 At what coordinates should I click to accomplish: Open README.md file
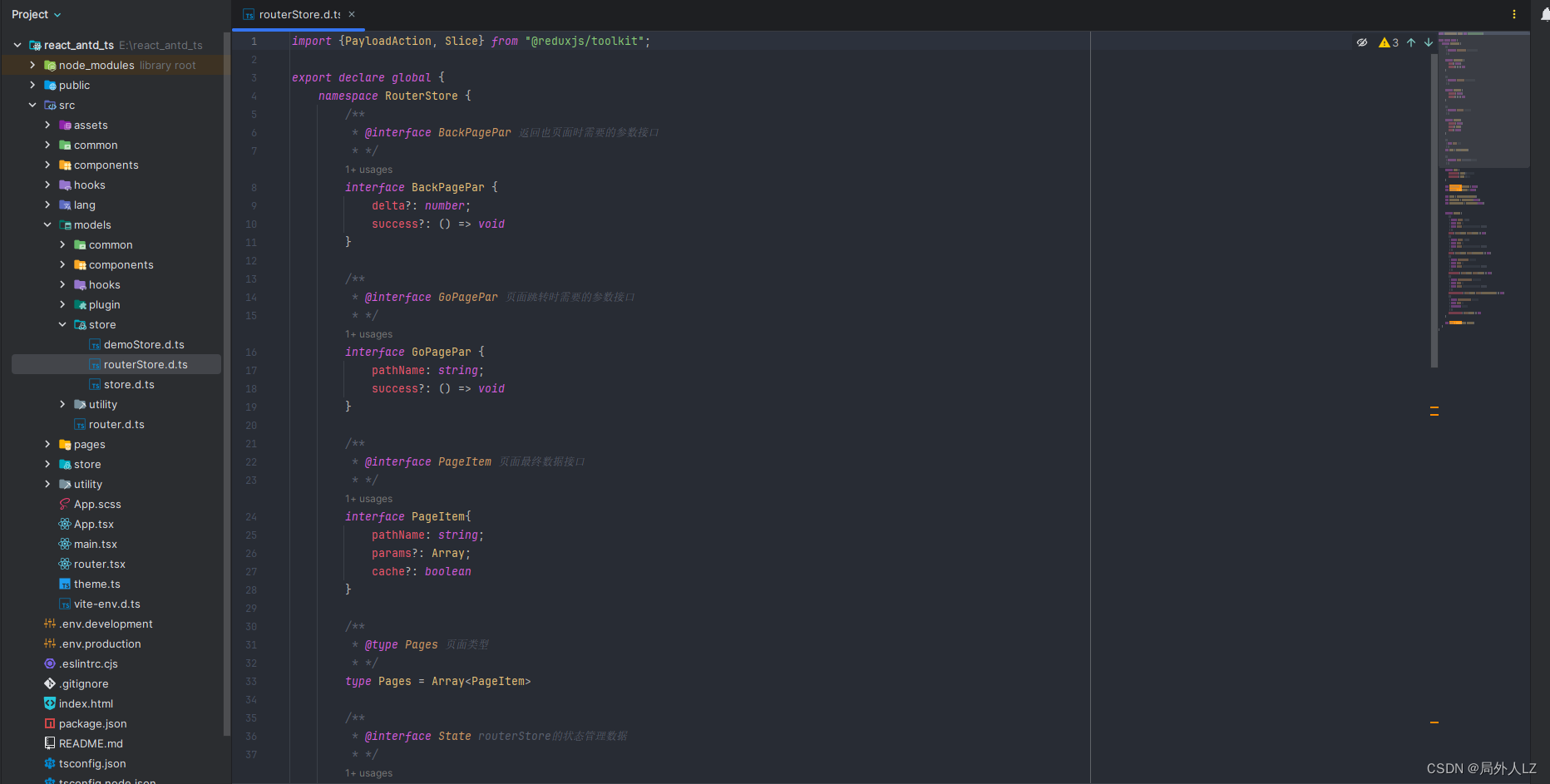point(91,743)
